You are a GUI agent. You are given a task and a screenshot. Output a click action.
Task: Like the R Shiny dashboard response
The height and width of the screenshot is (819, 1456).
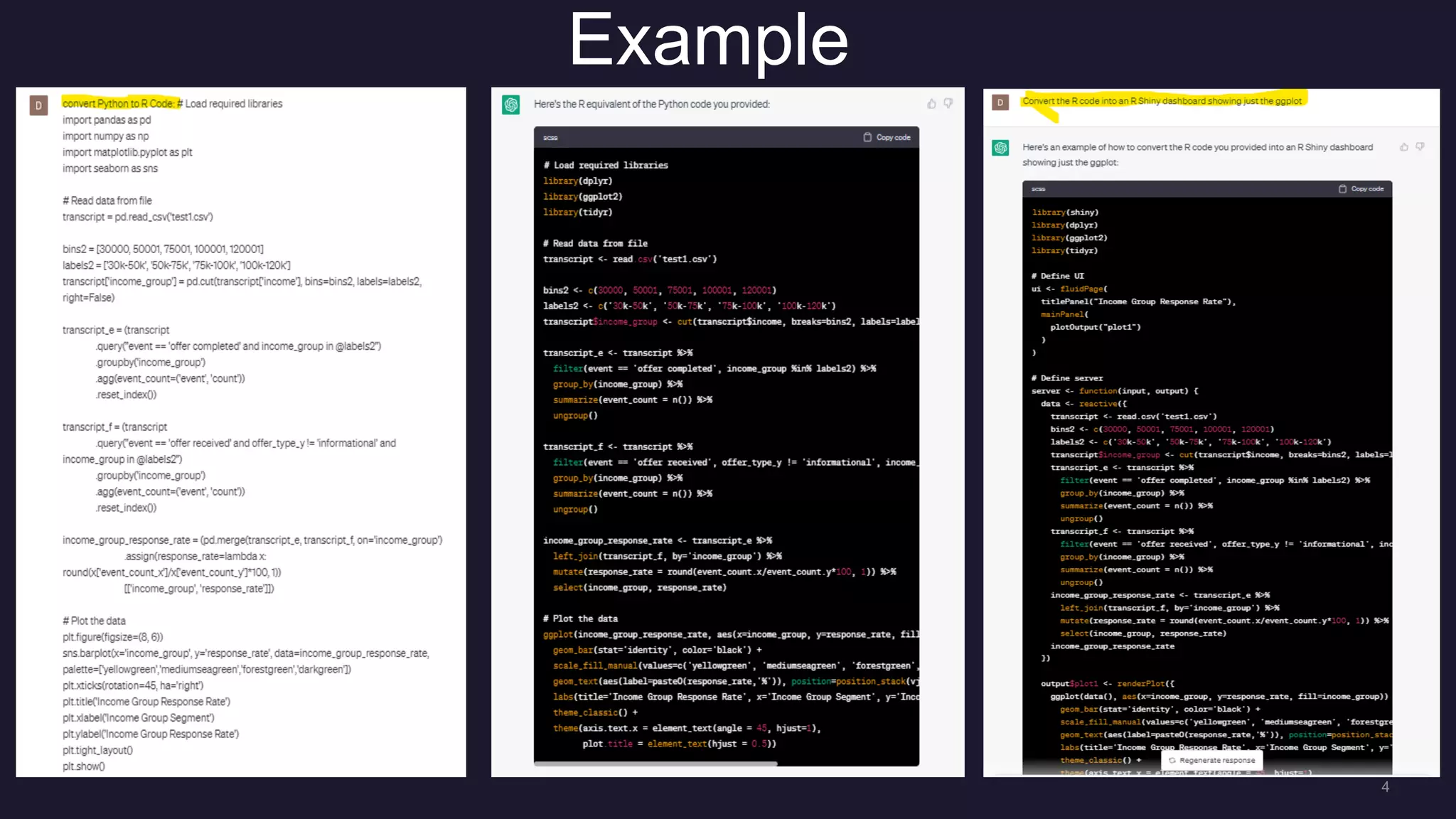1404,147
